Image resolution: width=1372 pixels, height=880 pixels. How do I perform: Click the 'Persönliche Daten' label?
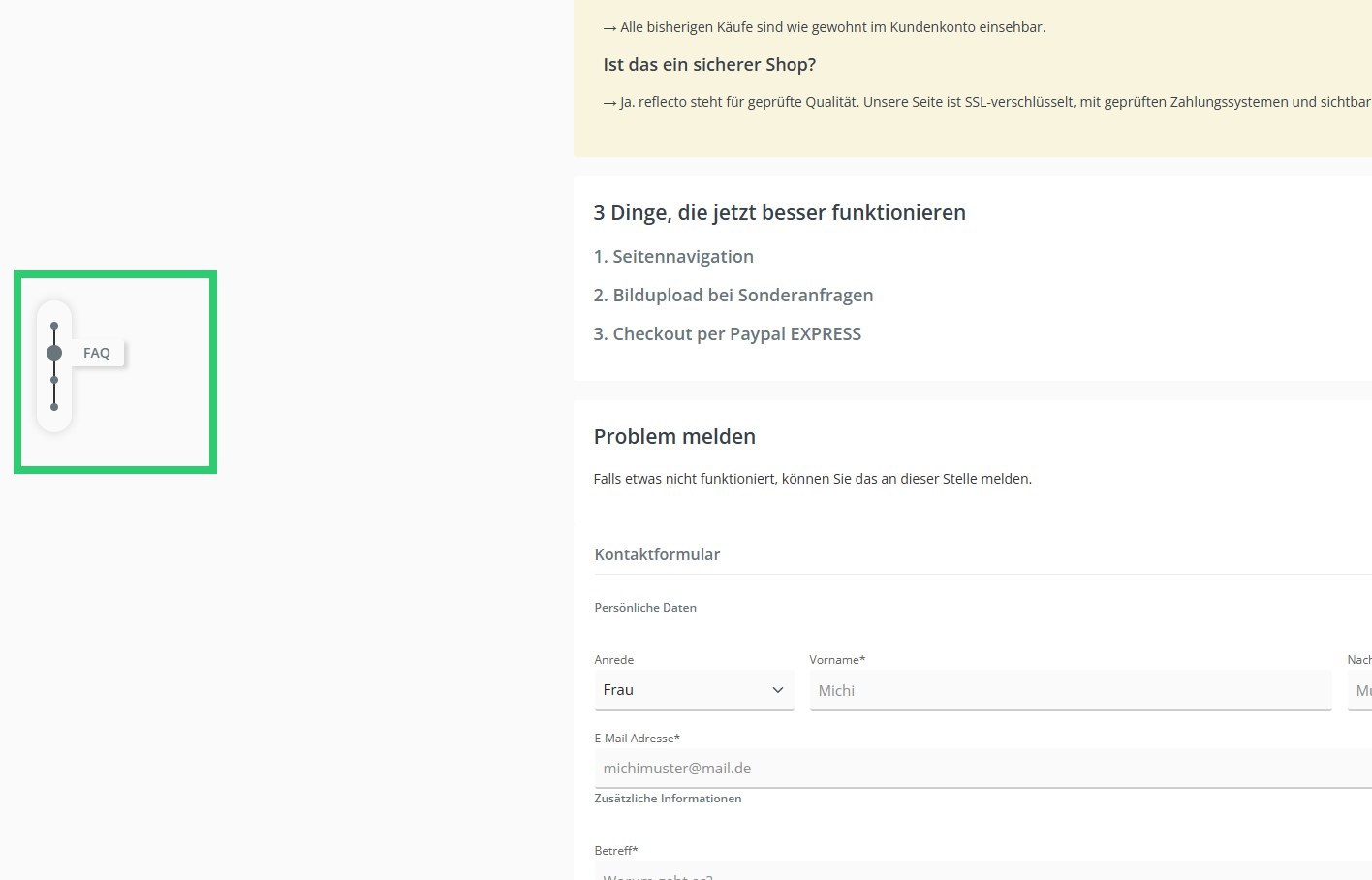pyautogui.click(x=645, y=608)
